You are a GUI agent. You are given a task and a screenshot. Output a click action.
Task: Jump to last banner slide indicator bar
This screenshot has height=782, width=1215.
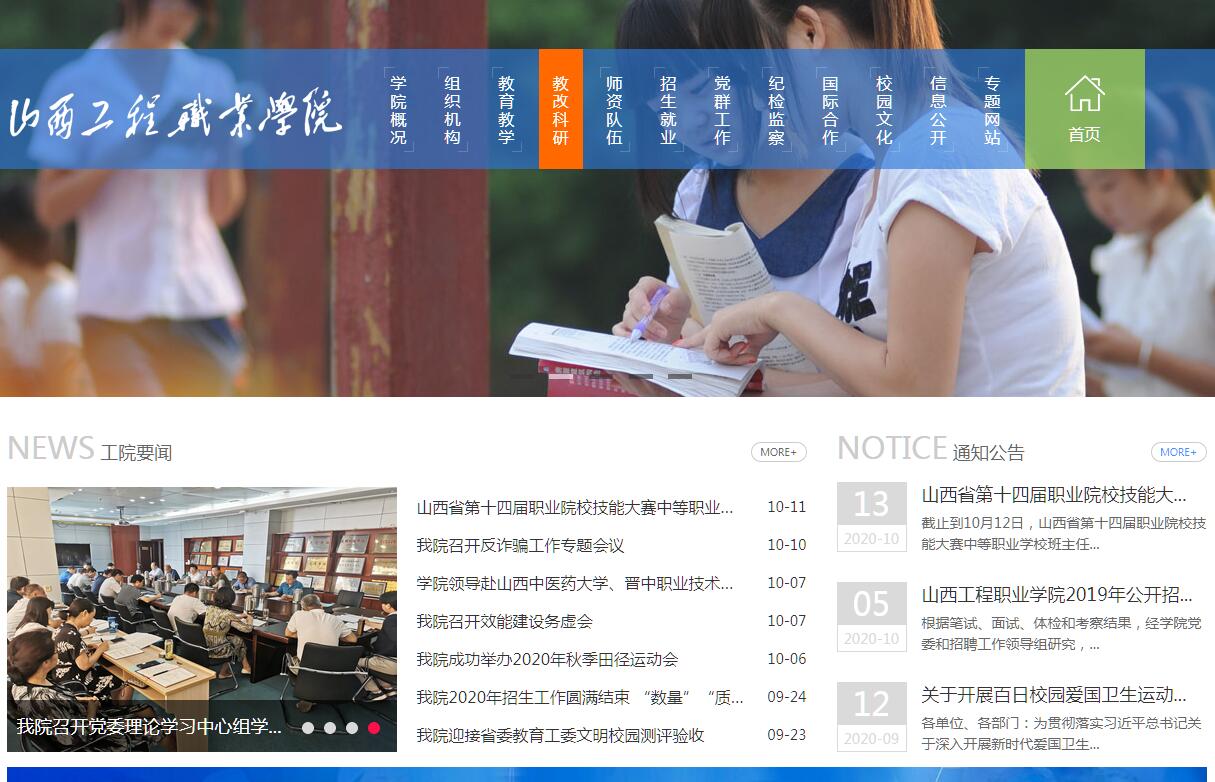point(680,377)
